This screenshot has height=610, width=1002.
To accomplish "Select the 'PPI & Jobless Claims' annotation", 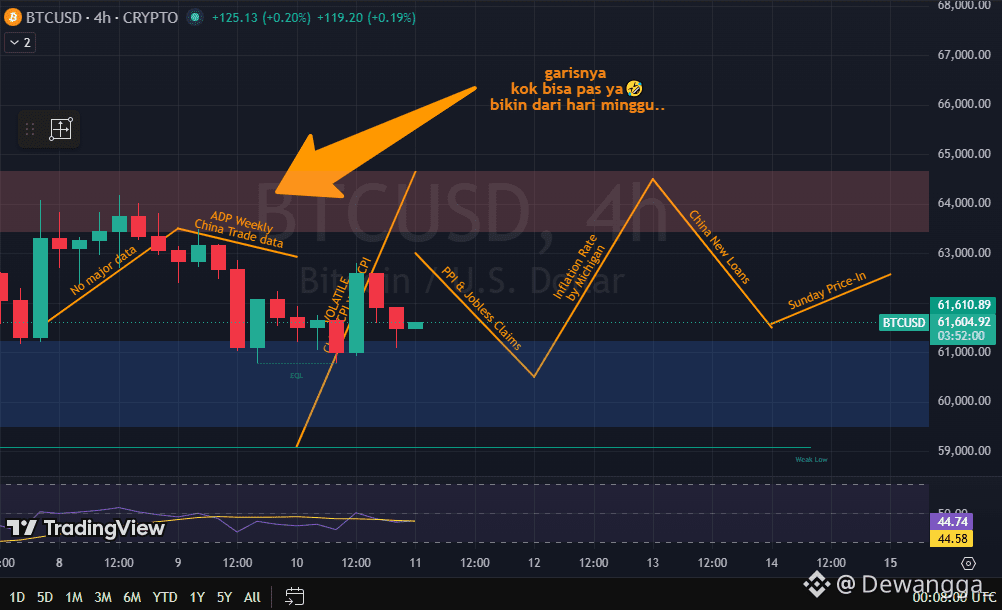I will pos(481,308).
